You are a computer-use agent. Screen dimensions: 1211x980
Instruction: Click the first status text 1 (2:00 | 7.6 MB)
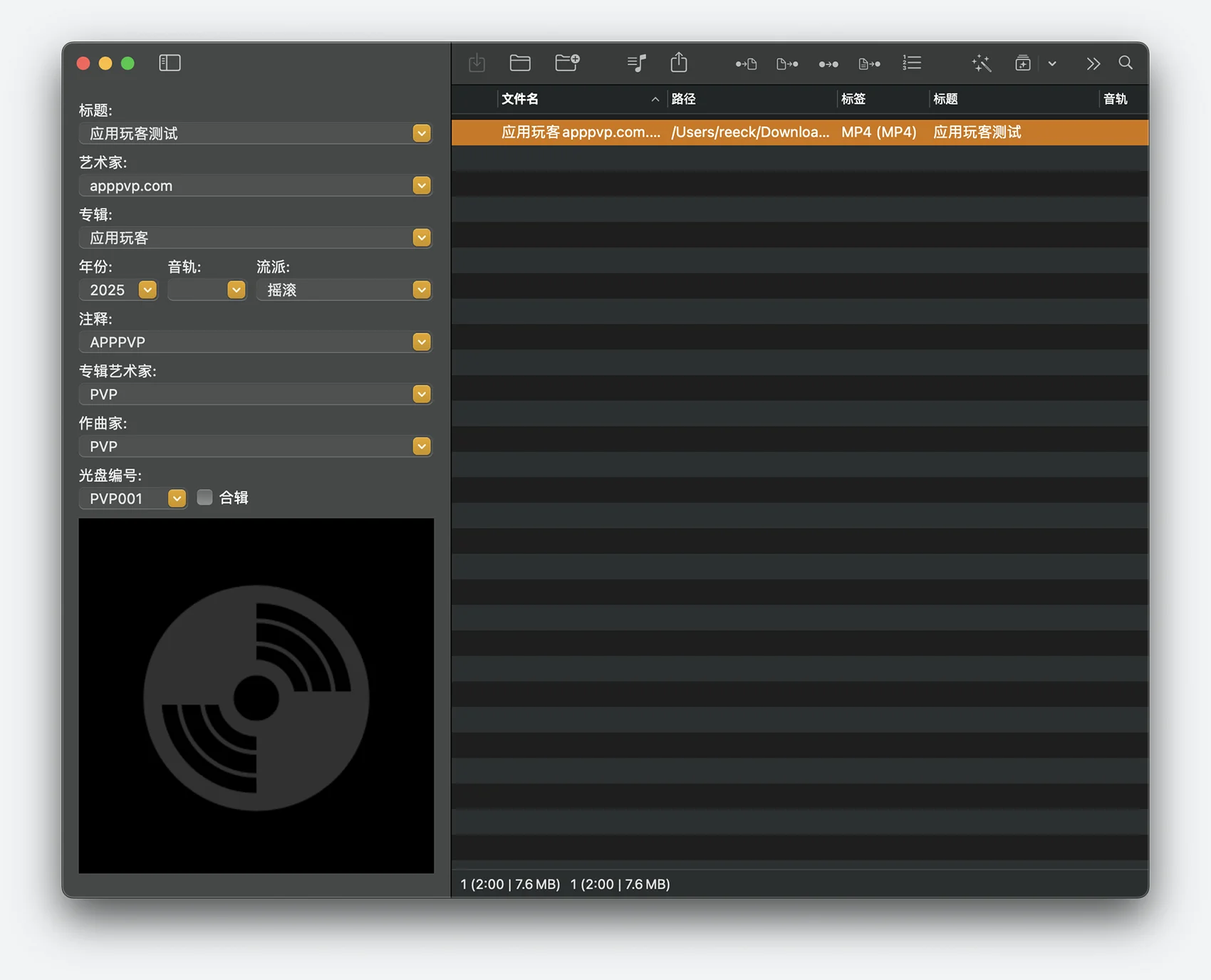tap(510, 884)
